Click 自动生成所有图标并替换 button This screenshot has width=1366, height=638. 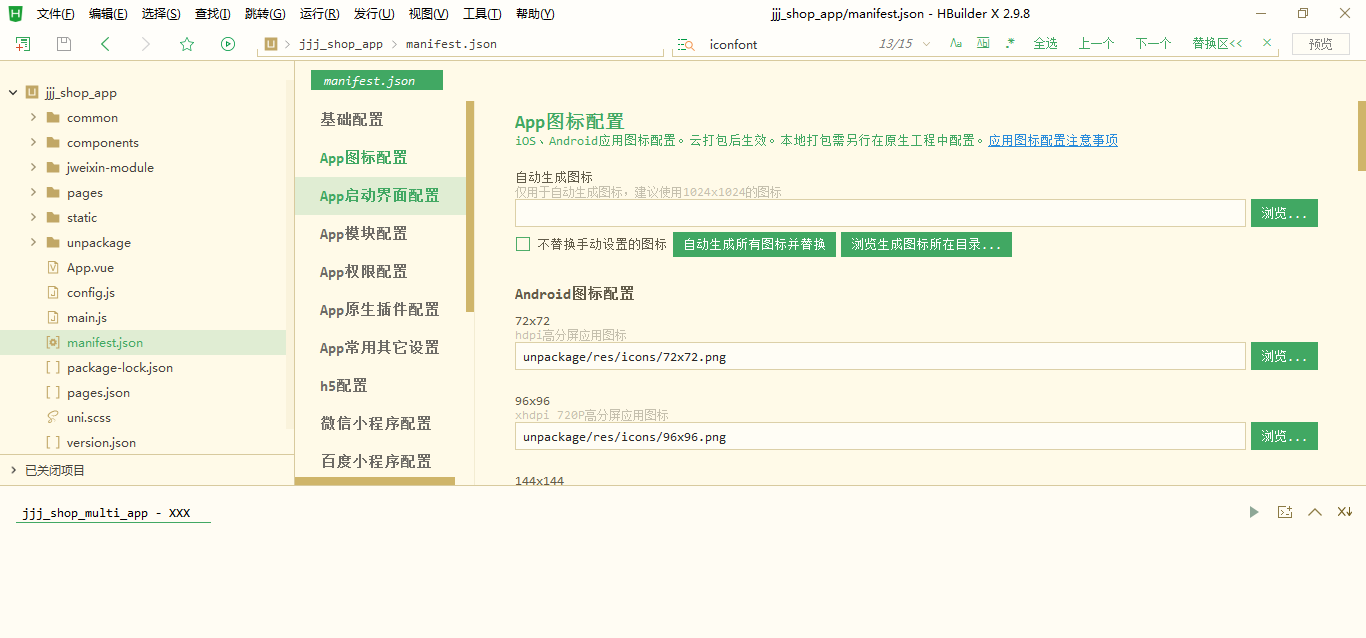754,244
